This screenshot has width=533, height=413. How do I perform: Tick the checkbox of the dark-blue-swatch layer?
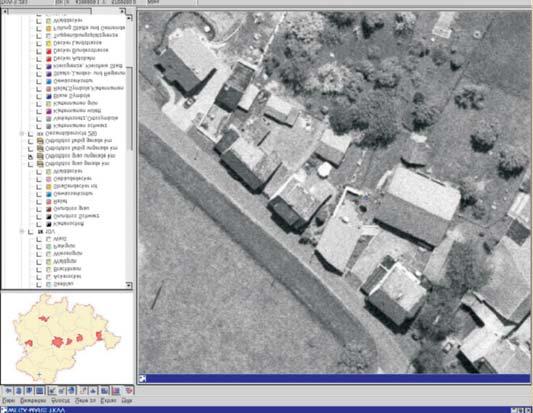39,97
